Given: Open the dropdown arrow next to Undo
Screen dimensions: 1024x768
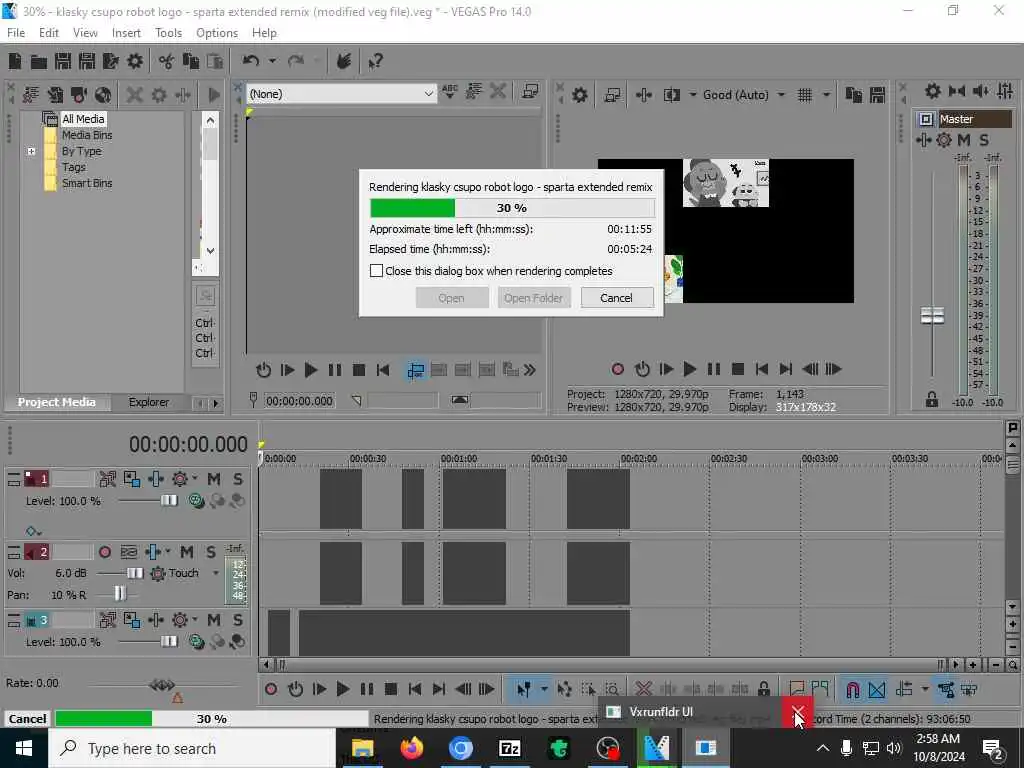Looking at the screenshot, I should coord(272,61).
